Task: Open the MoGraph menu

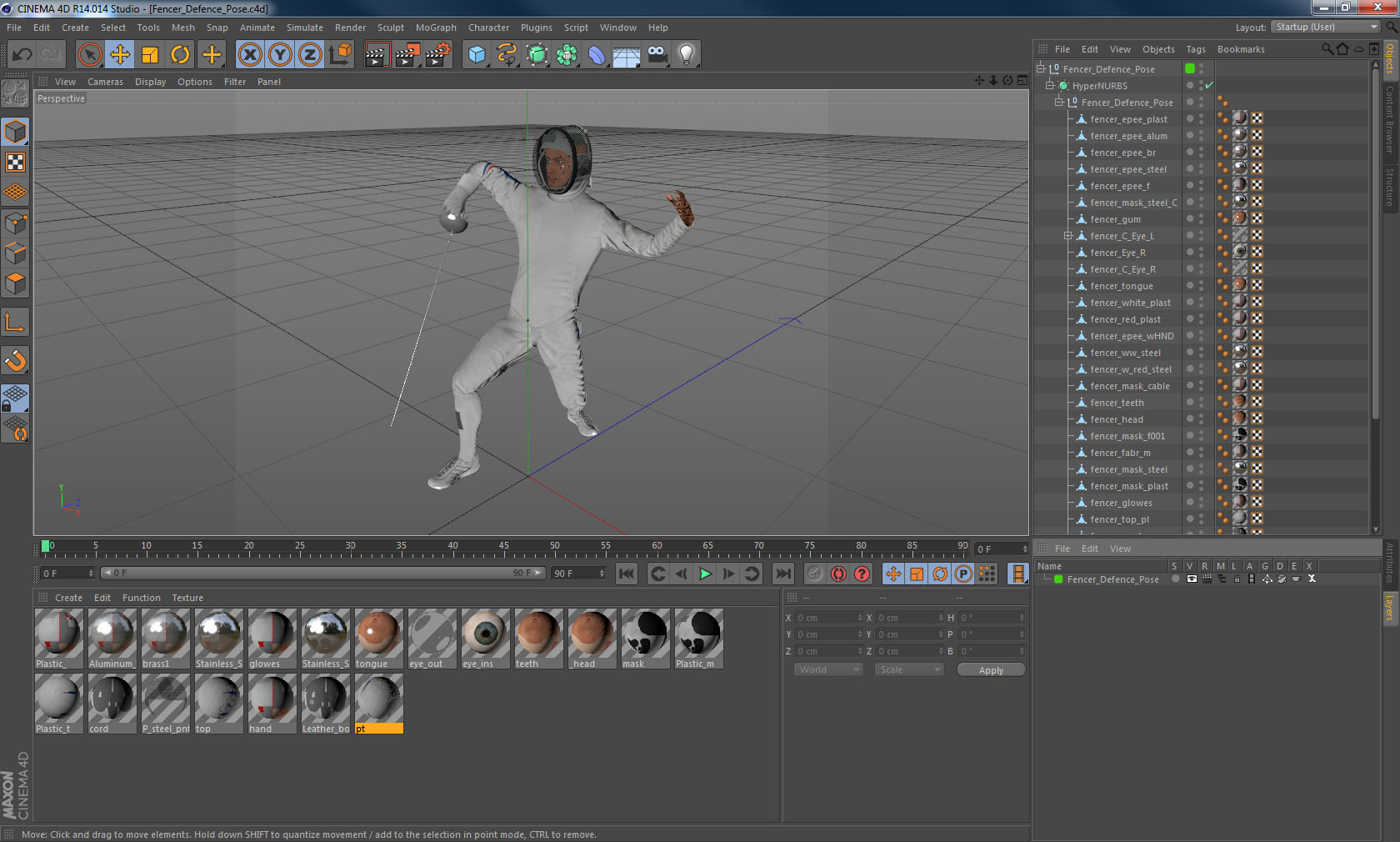Action: point(436,28)
